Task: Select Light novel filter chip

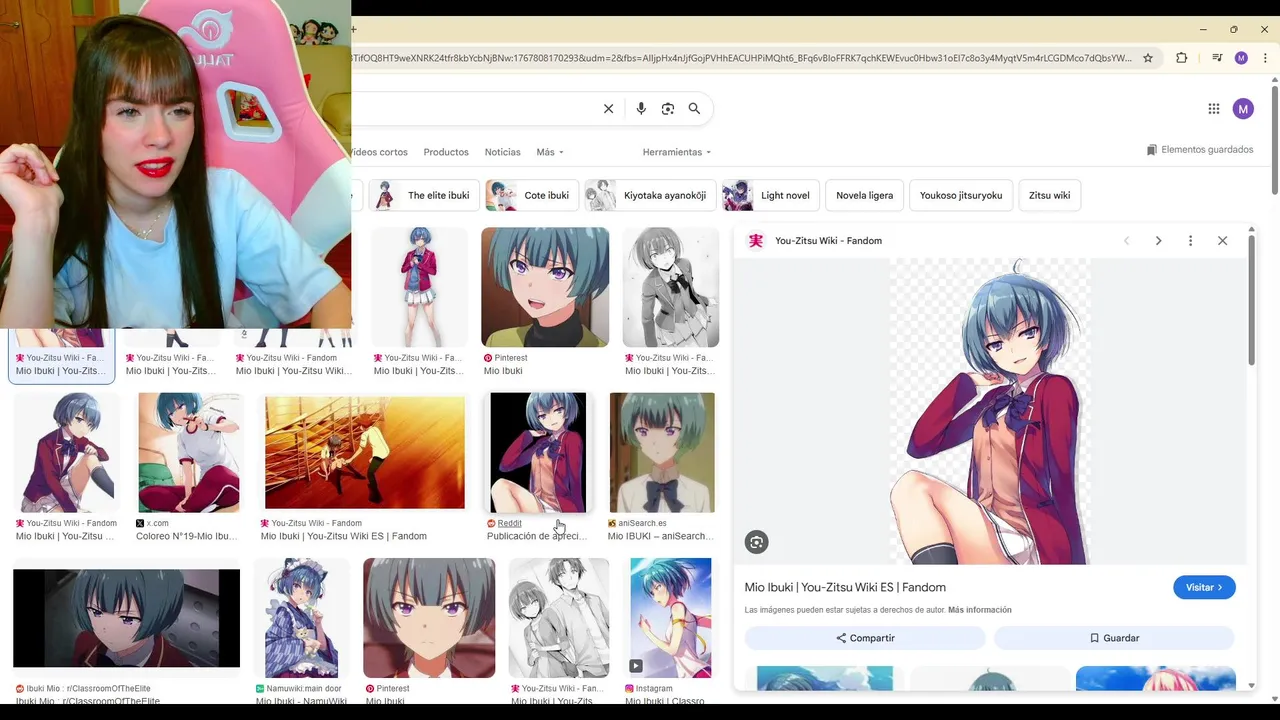Action: coord(771,195)
